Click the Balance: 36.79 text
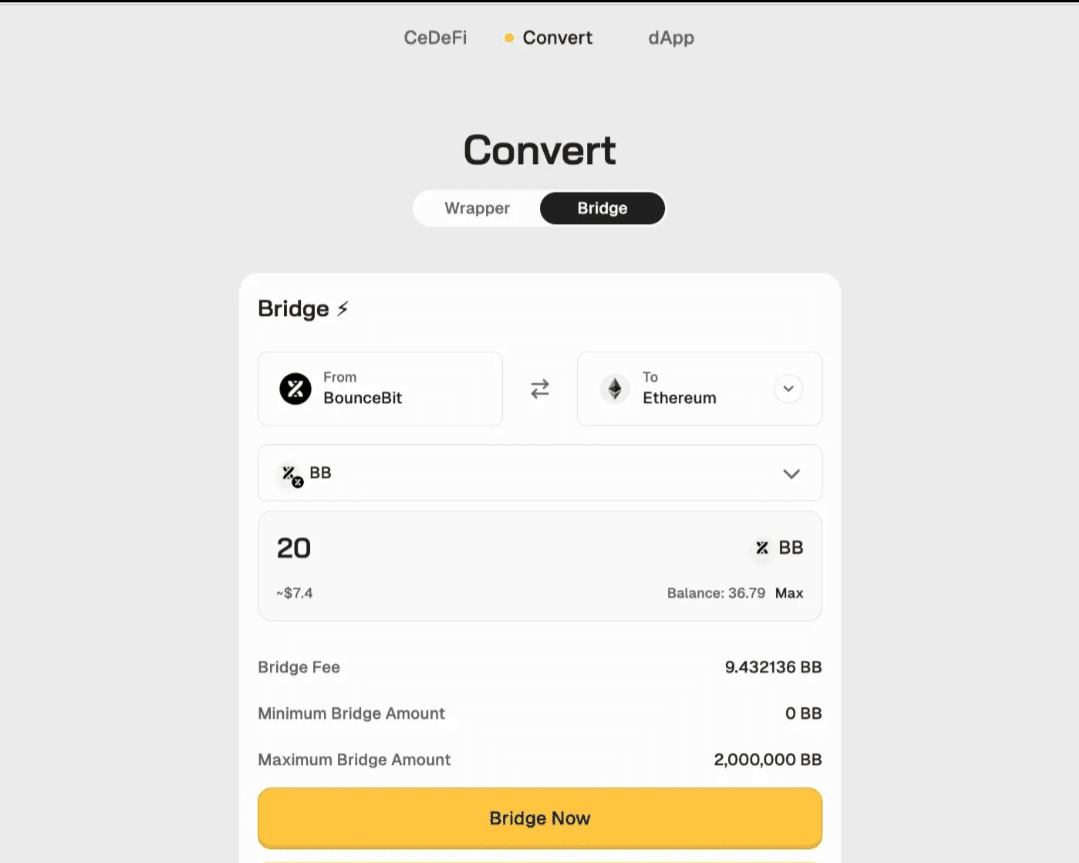 pyautogui.click(x=716, y=593)
